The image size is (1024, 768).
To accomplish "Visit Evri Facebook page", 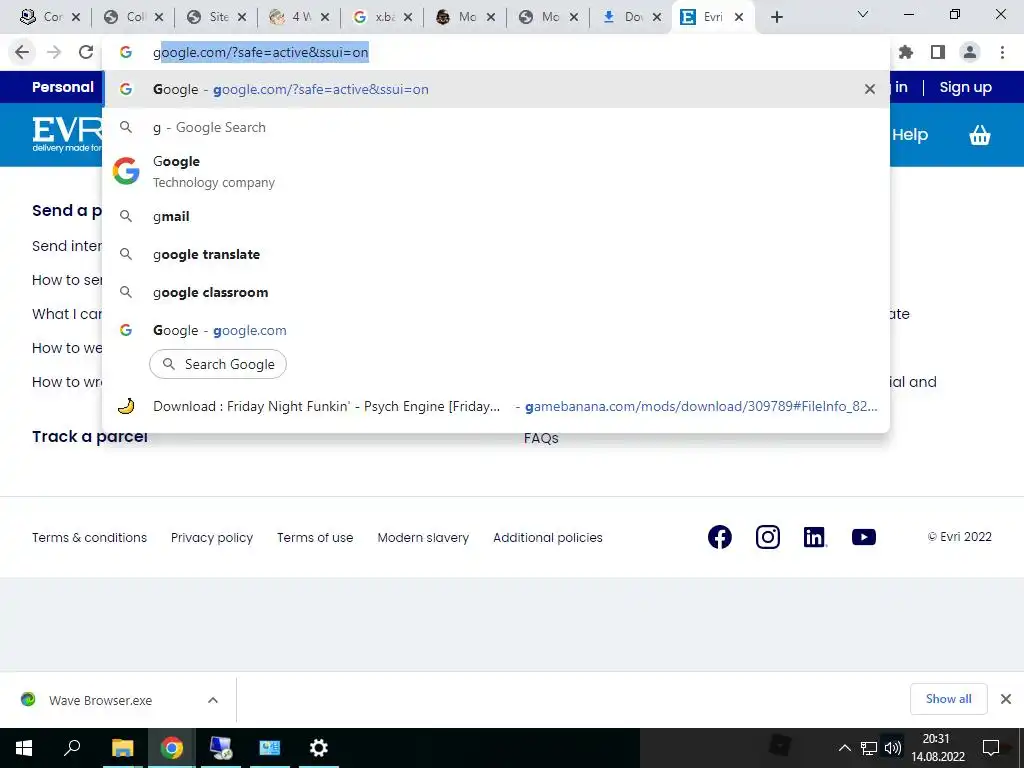I will click(x=720, y=537).
